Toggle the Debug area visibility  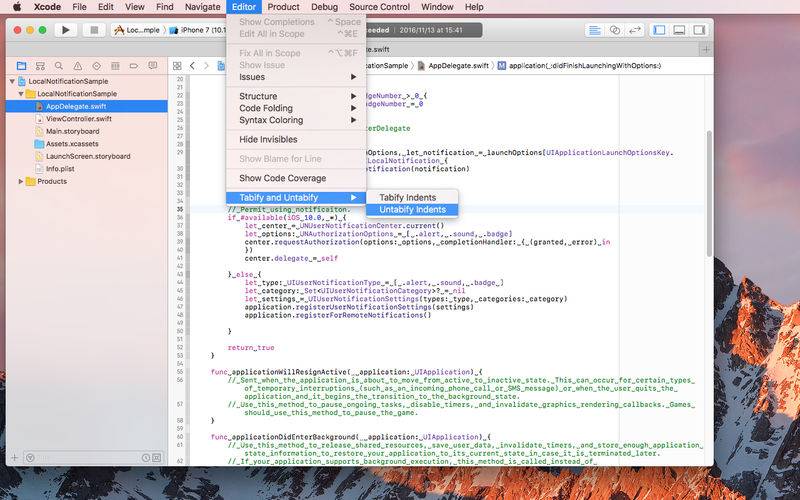tap(679, 30)
